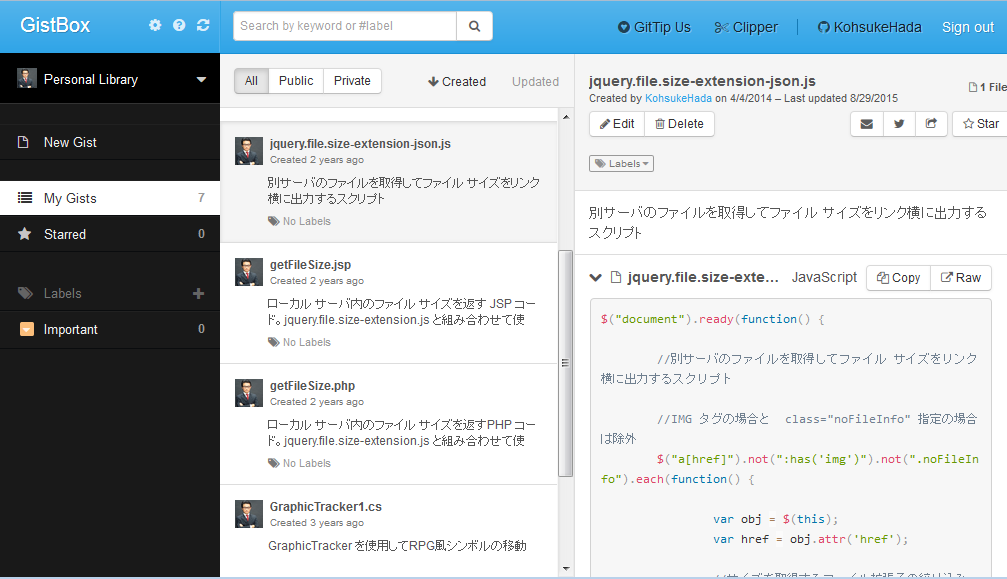Add a new label with plus icon
The height and width of the screenshot is (579, 1007).
tap(198, 293)
